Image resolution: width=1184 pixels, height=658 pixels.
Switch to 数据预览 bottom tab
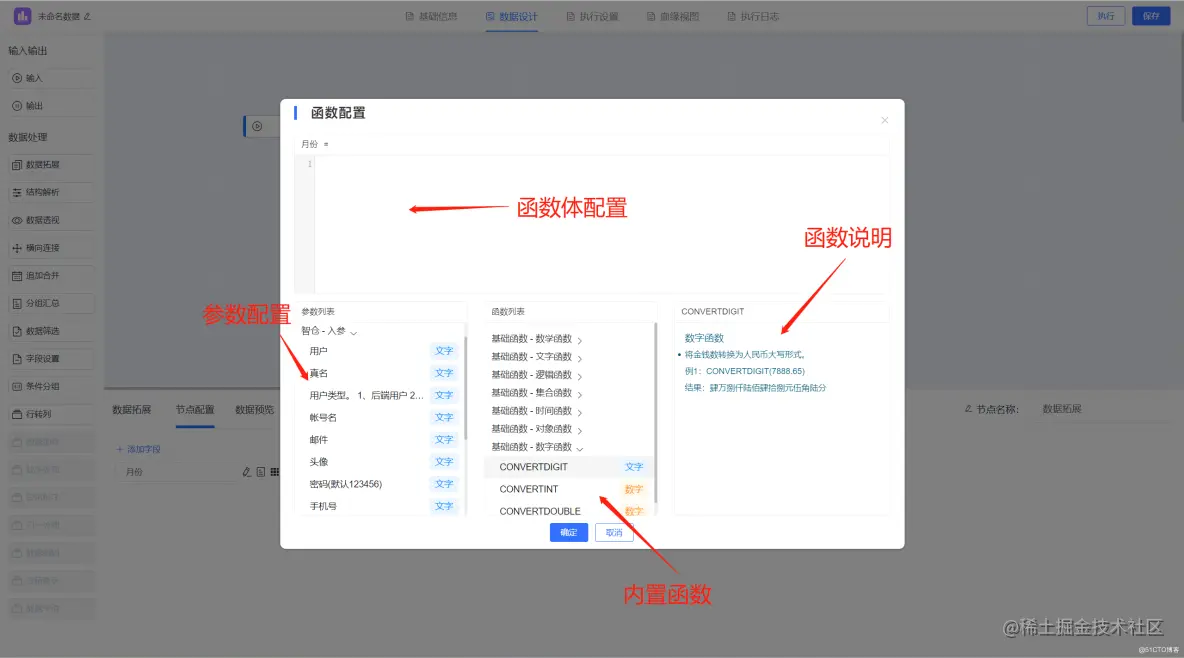pos(254,409)
